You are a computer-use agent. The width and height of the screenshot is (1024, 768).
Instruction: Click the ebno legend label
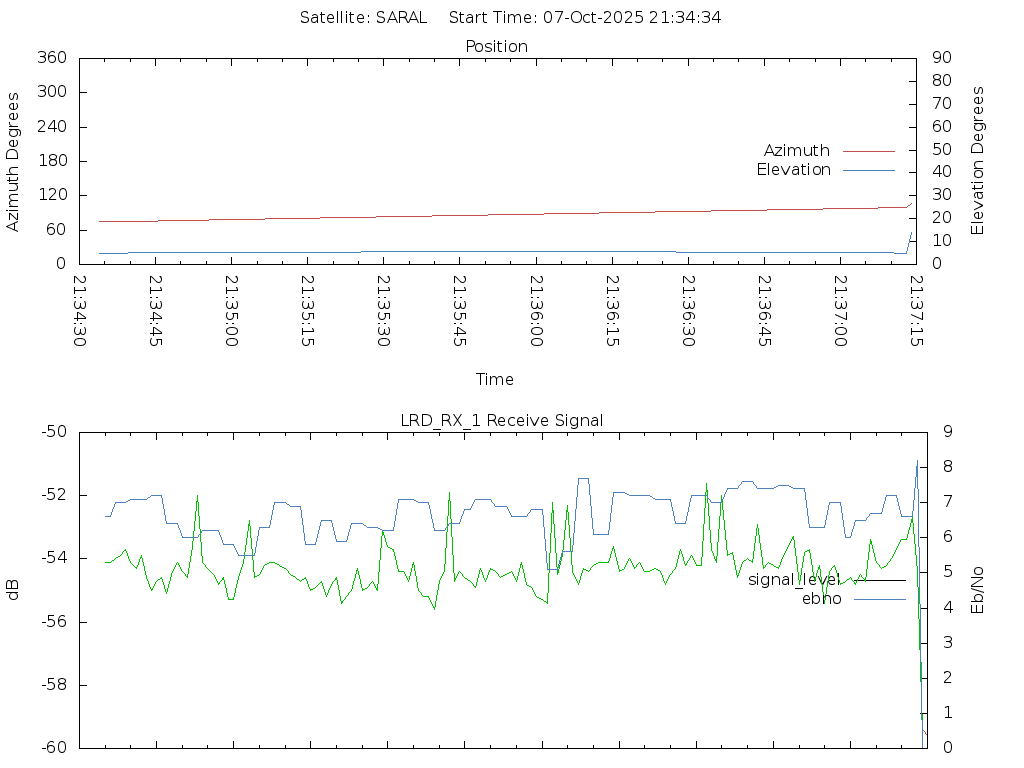[821, 599]
